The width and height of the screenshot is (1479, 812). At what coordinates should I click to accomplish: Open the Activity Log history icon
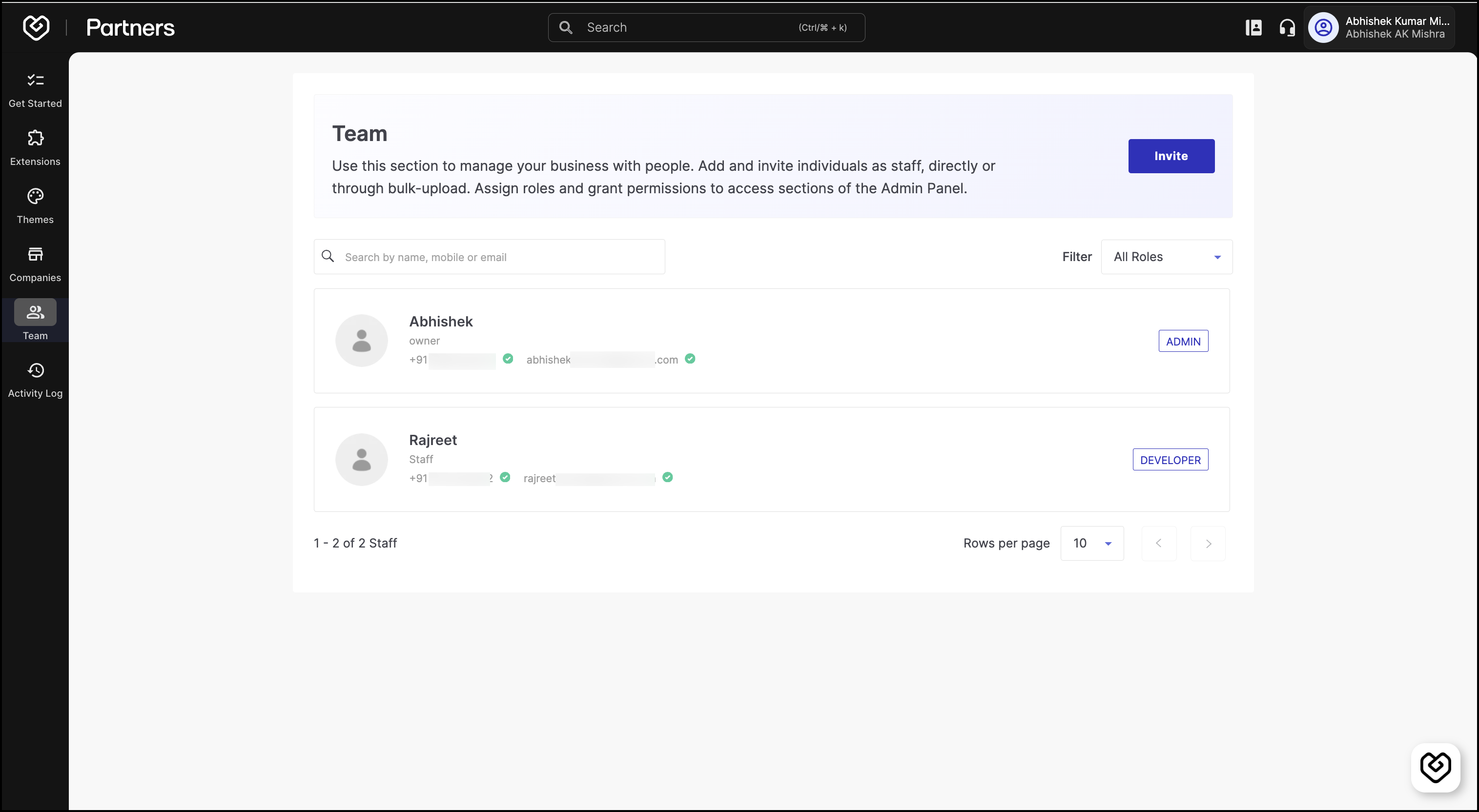pos(36,370)
